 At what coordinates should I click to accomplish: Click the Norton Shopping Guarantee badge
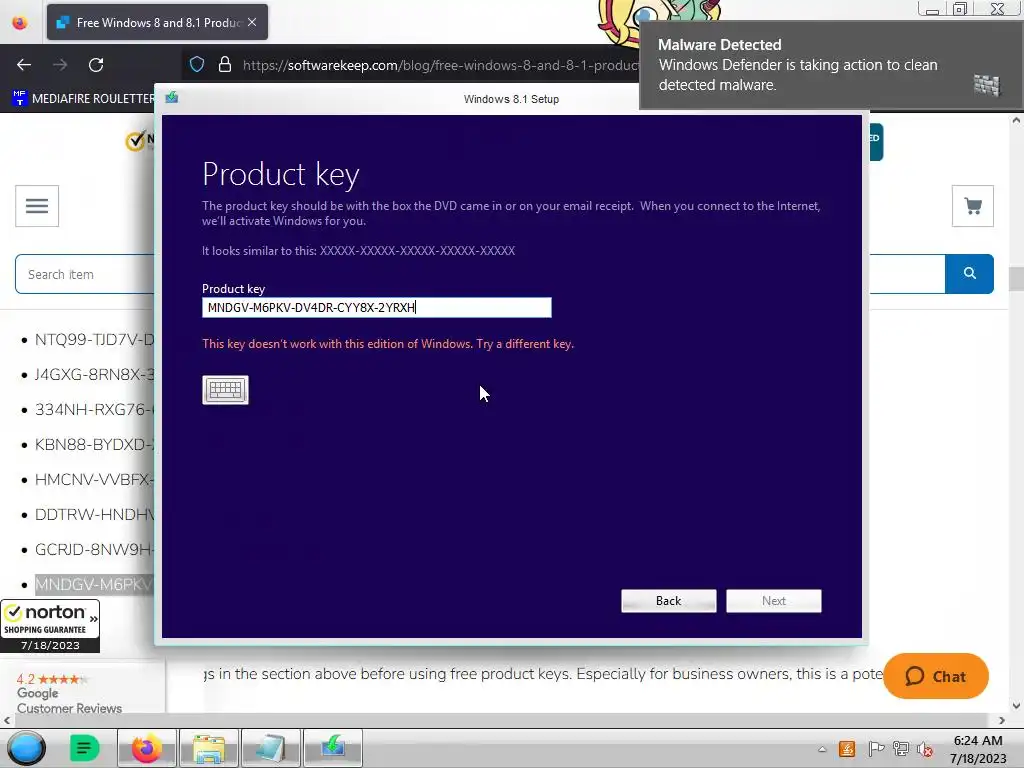pos(50,626)
